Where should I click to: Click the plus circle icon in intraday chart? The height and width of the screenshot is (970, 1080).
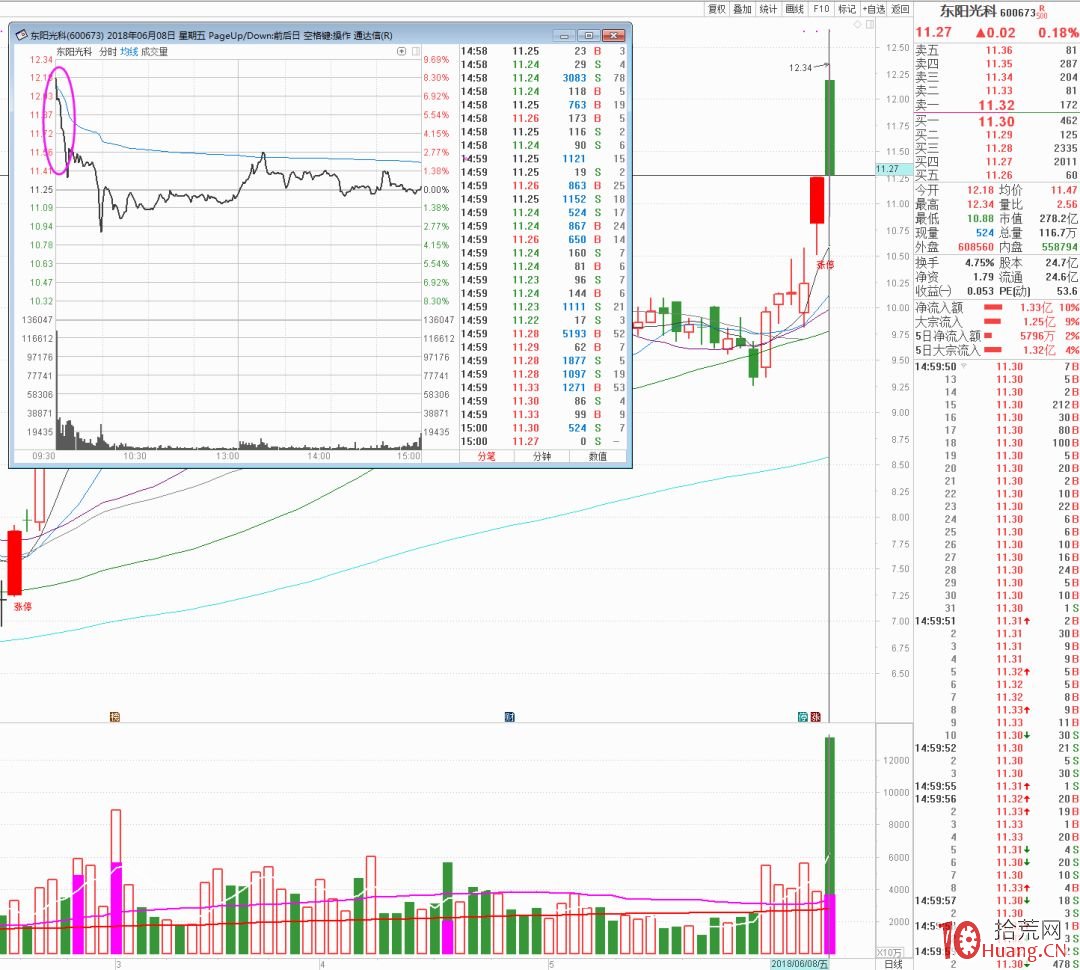point(402,52)
